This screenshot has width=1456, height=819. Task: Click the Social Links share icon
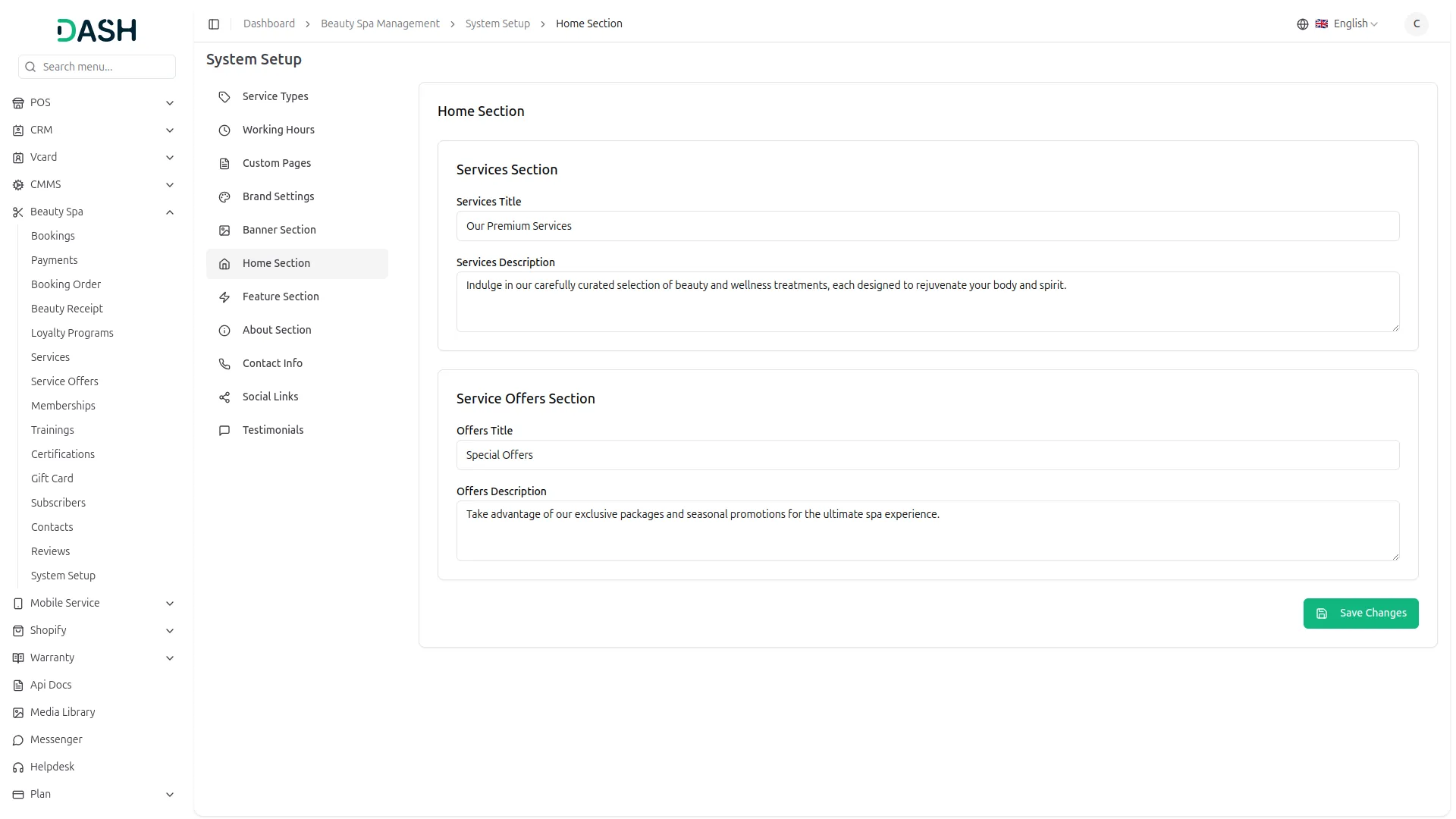[x=224, y=397]
